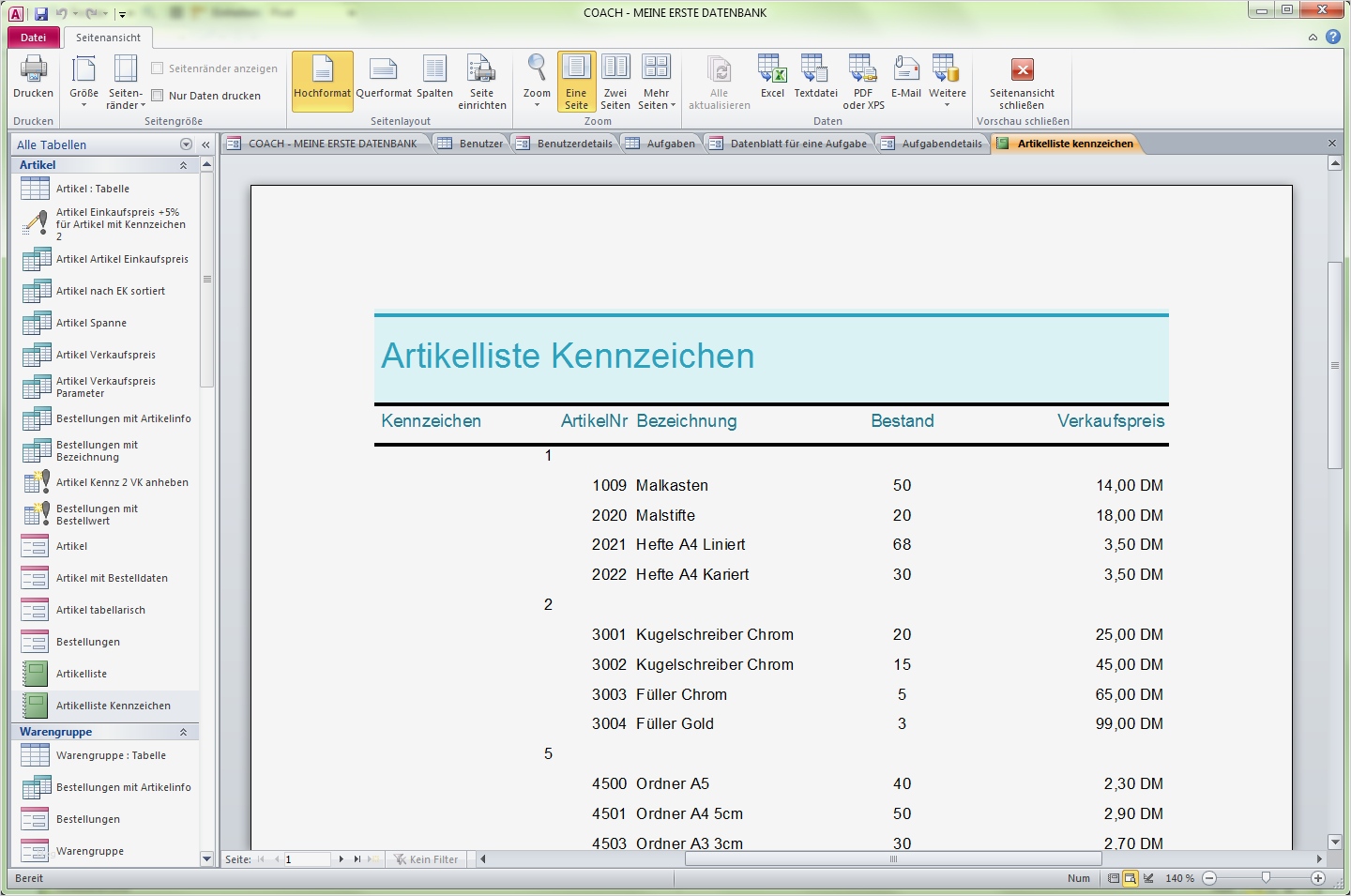The height and width of the screenshot is (896, 1351).
Task: Activate the Hochformat orientation toggle
Action: 322,80
